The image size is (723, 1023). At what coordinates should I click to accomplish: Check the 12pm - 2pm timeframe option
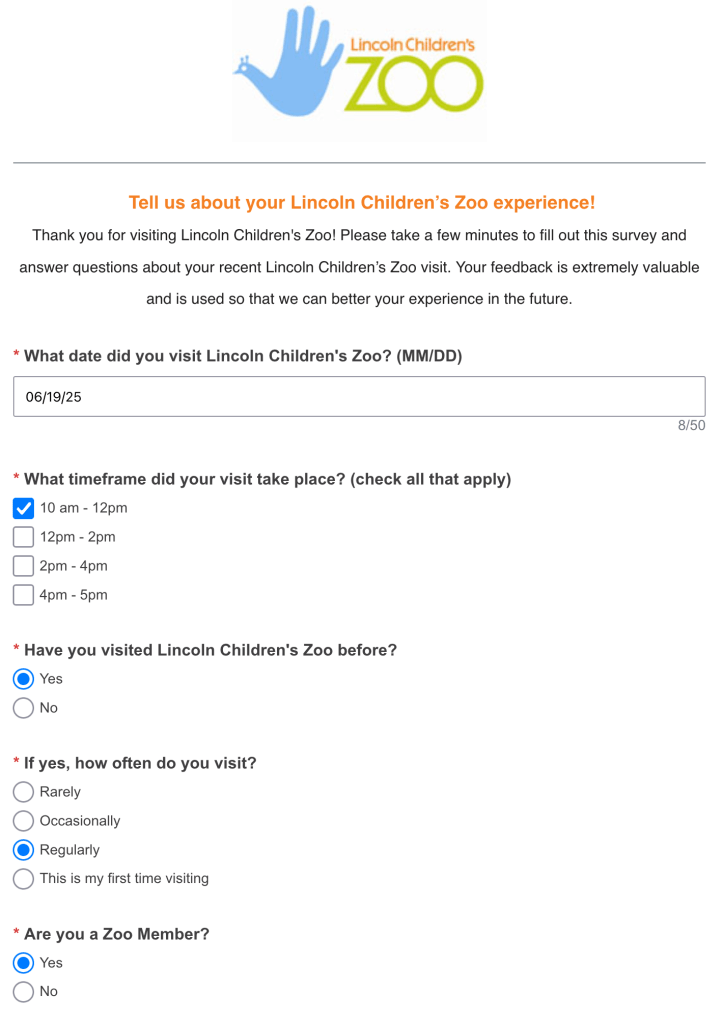tap(24, 537)
